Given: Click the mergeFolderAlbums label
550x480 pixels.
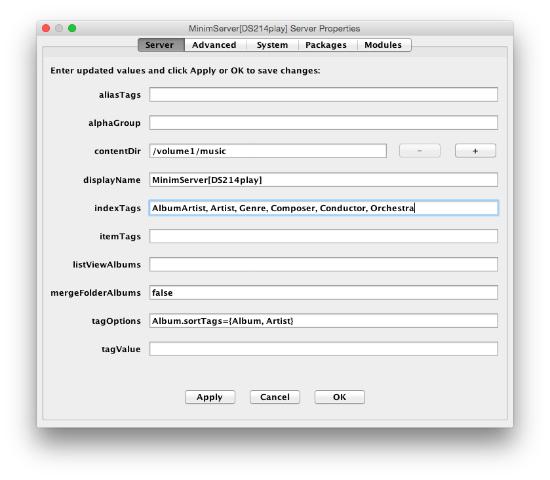Looking at the screenshot, I should click(x=95, y=293).
